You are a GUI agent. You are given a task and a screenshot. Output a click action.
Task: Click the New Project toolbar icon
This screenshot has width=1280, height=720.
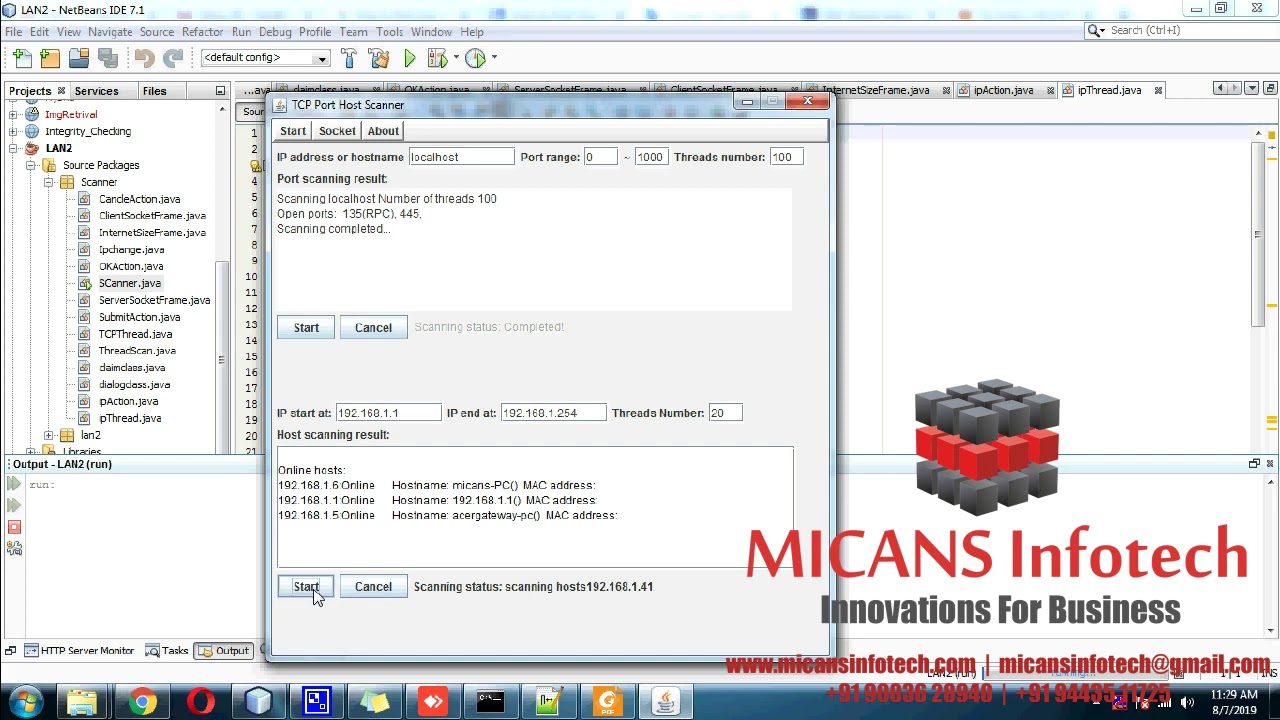point(50,59)
